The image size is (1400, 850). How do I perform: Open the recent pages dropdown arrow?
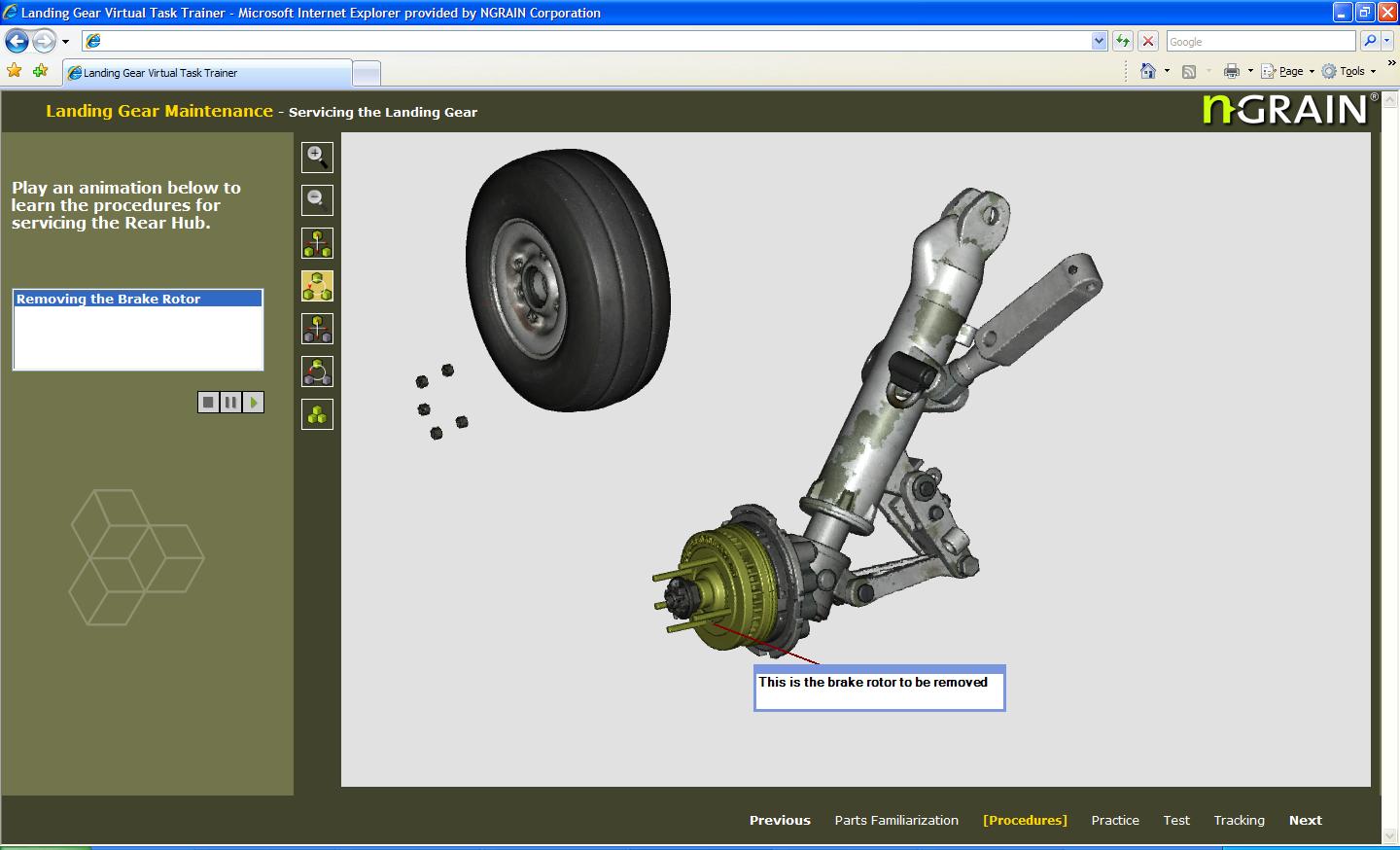[x=65, y=42]
